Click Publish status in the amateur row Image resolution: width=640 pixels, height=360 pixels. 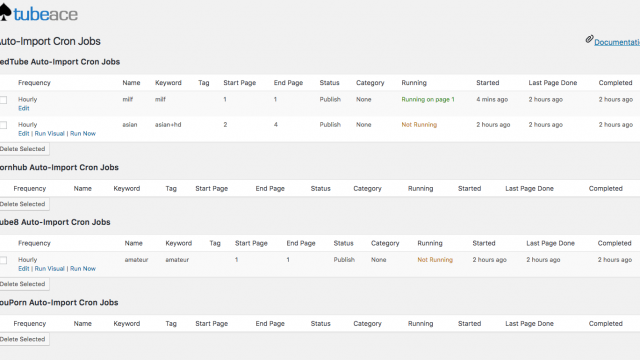point(344,260)
